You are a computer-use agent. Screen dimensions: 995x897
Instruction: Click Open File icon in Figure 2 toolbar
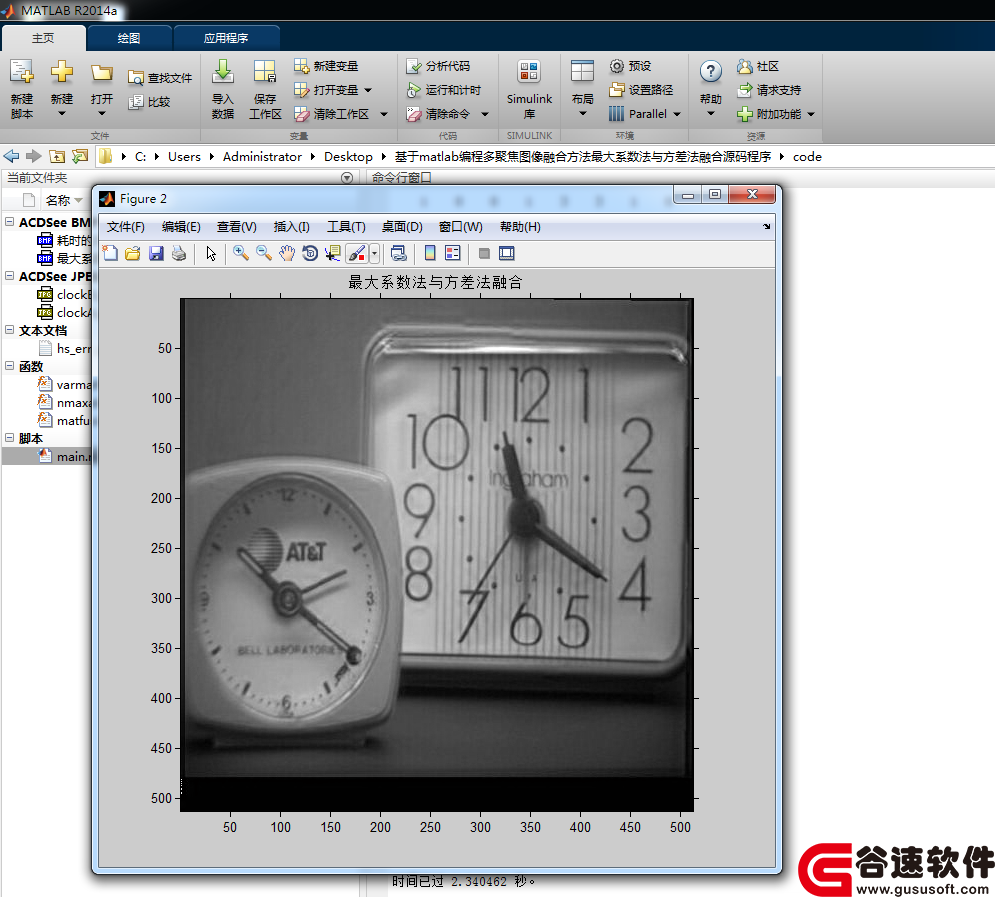[x=133, y=253]
